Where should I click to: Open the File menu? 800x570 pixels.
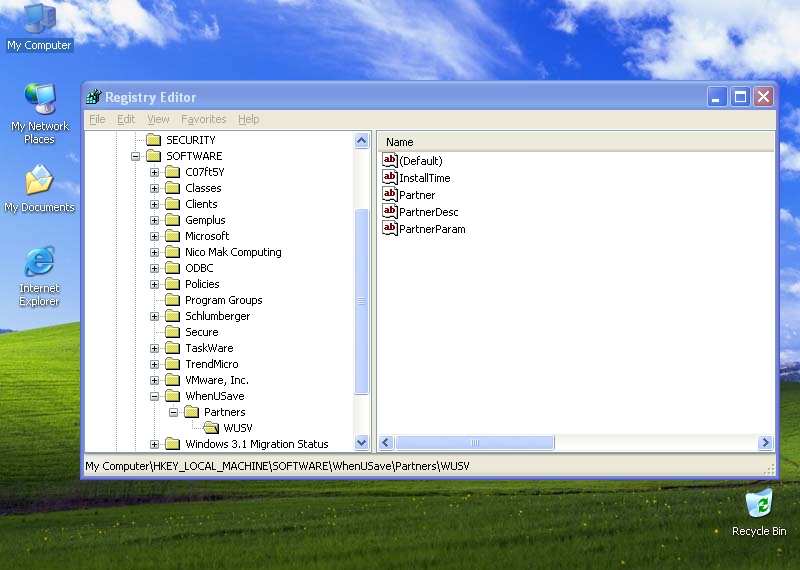(x=97, y=119)
